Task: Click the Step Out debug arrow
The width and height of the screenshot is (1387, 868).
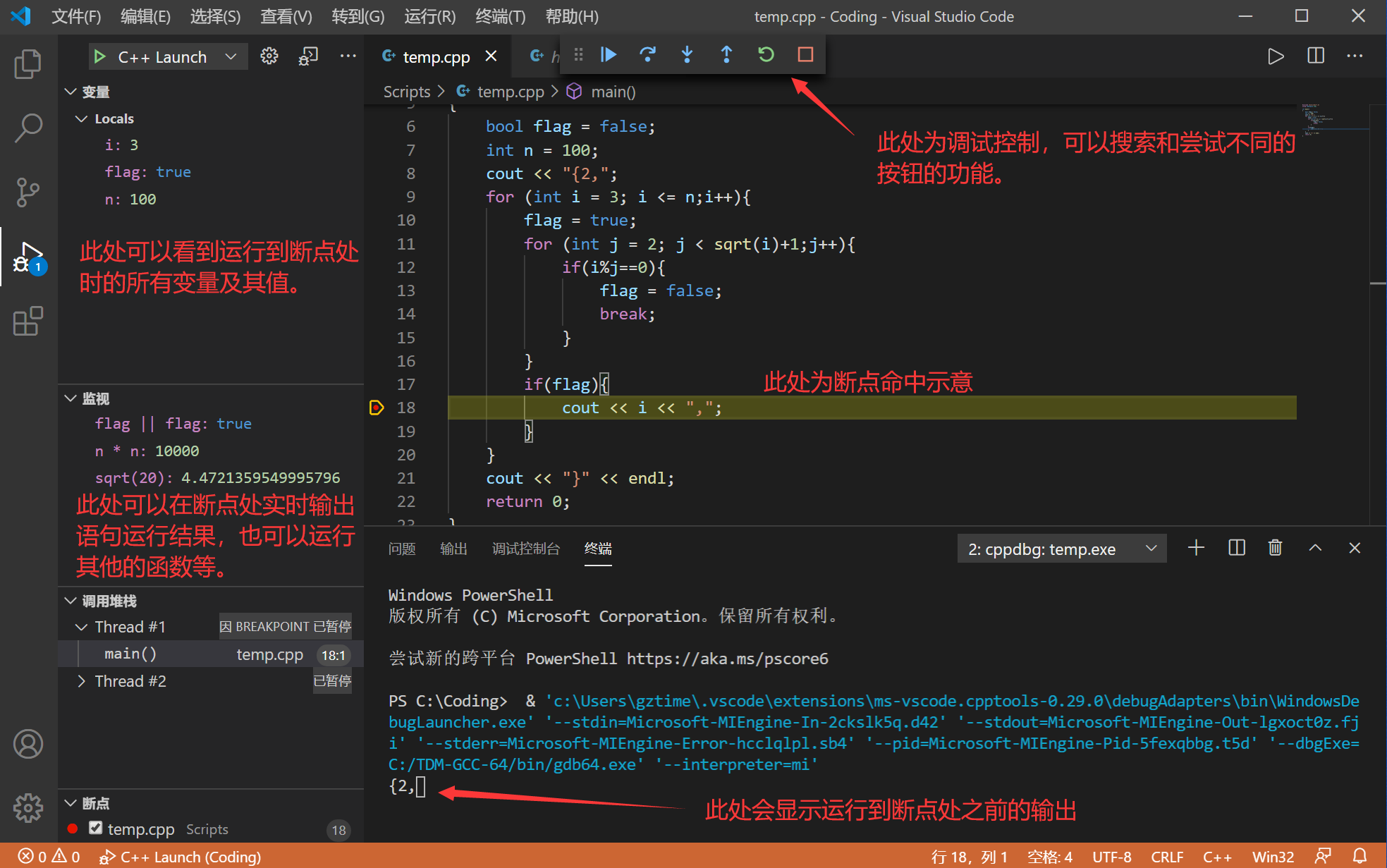Action: (x=726, y=54)
